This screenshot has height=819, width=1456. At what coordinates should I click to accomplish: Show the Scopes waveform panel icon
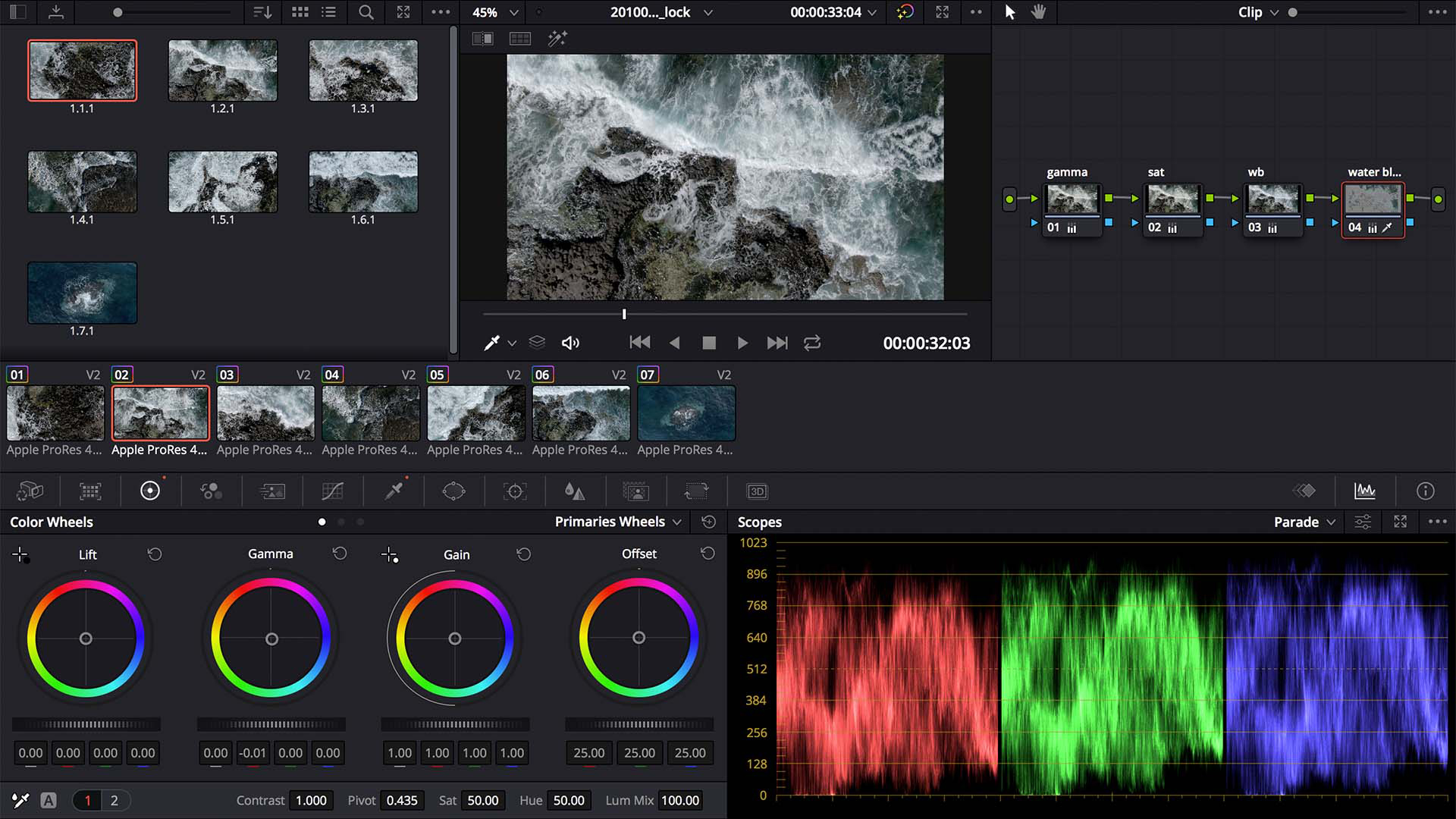1364,491
